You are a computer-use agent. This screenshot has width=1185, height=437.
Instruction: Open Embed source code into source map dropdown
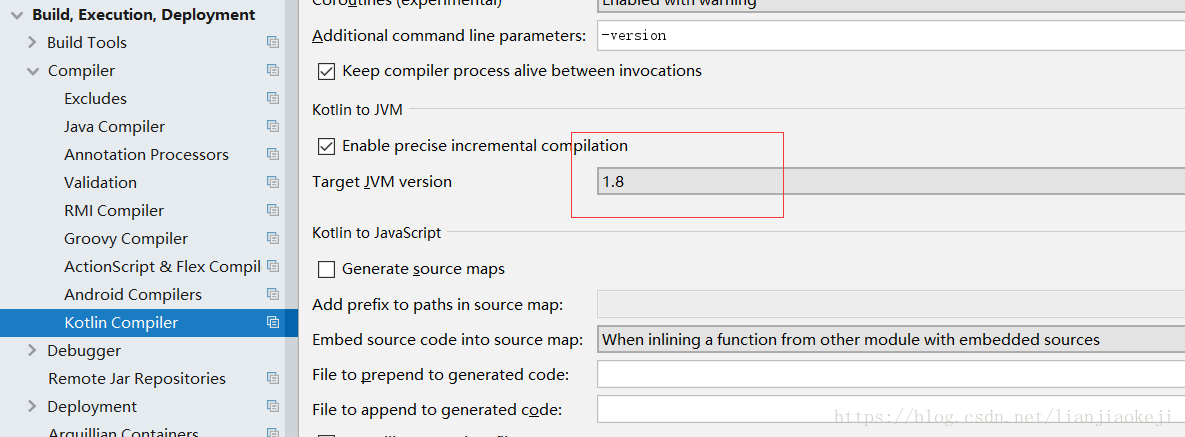890,340
